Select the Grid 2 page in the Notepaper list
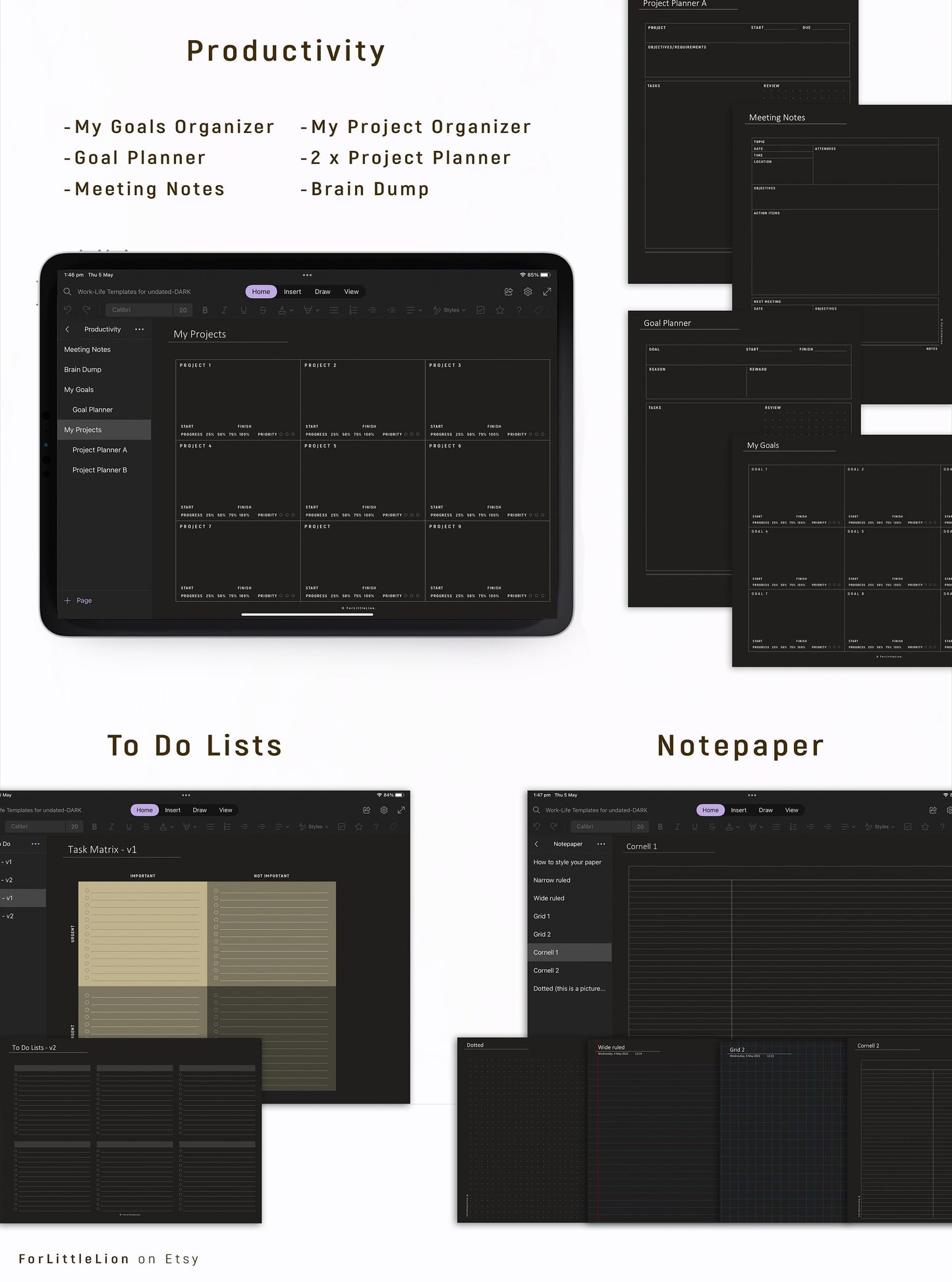 point(542,934)
